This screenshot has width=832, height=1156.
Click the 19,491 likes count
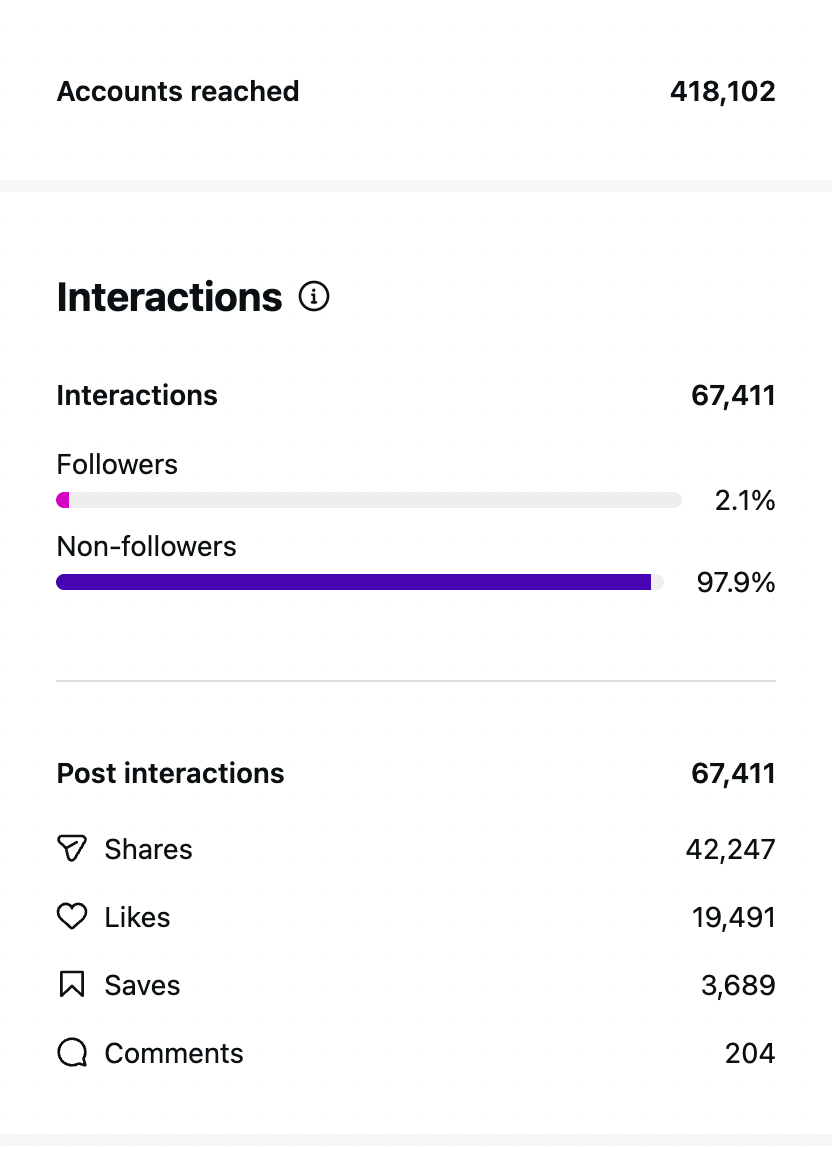(x=733, y=917)
